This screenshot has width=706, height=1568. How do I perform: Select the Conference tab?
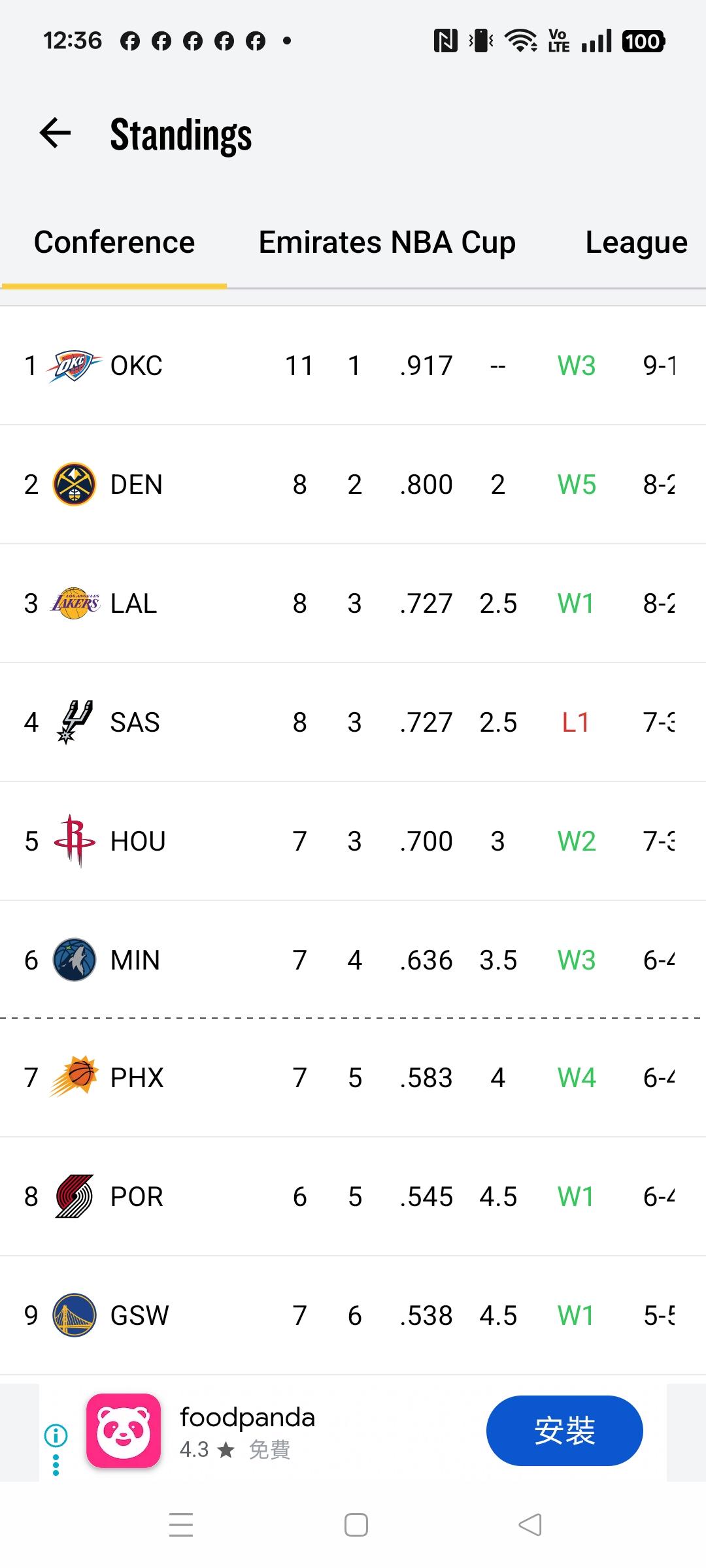point(114,243)
